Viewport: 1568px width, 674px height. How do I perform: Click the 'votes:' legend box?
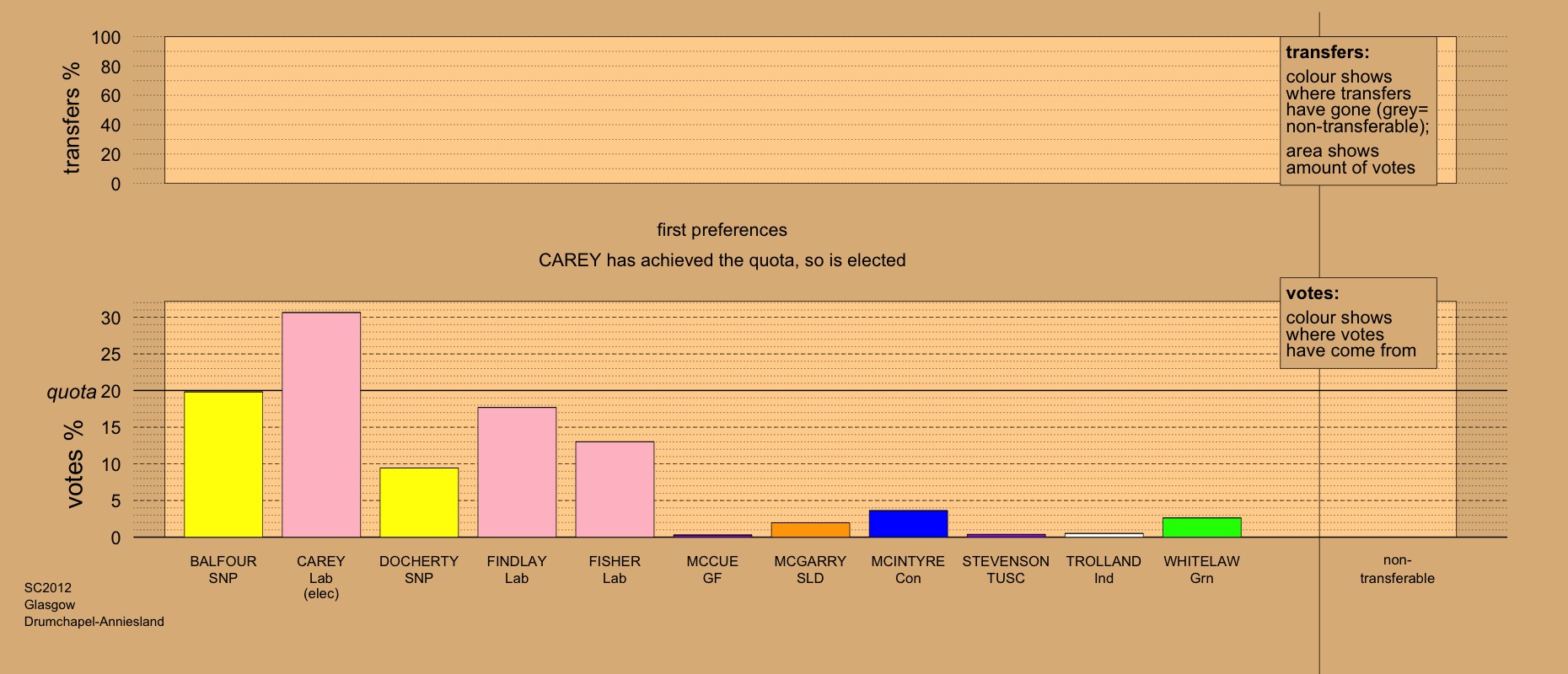click(1358, 323)
